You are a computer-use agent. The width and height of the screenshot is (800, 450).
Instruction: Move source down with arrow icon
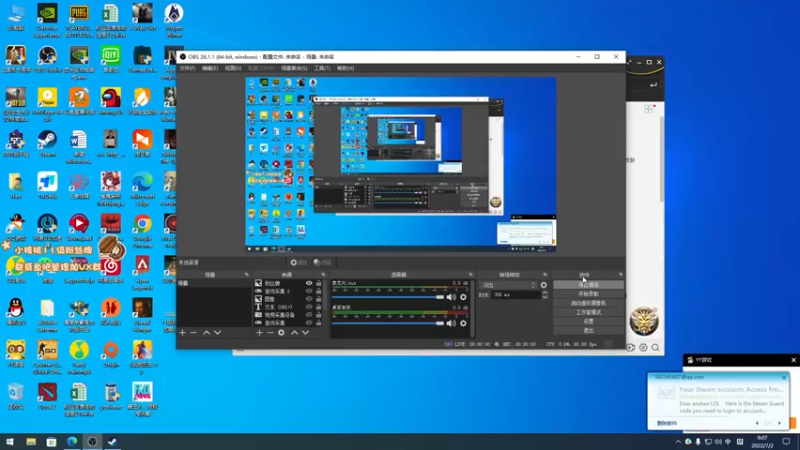coord(305,333)
